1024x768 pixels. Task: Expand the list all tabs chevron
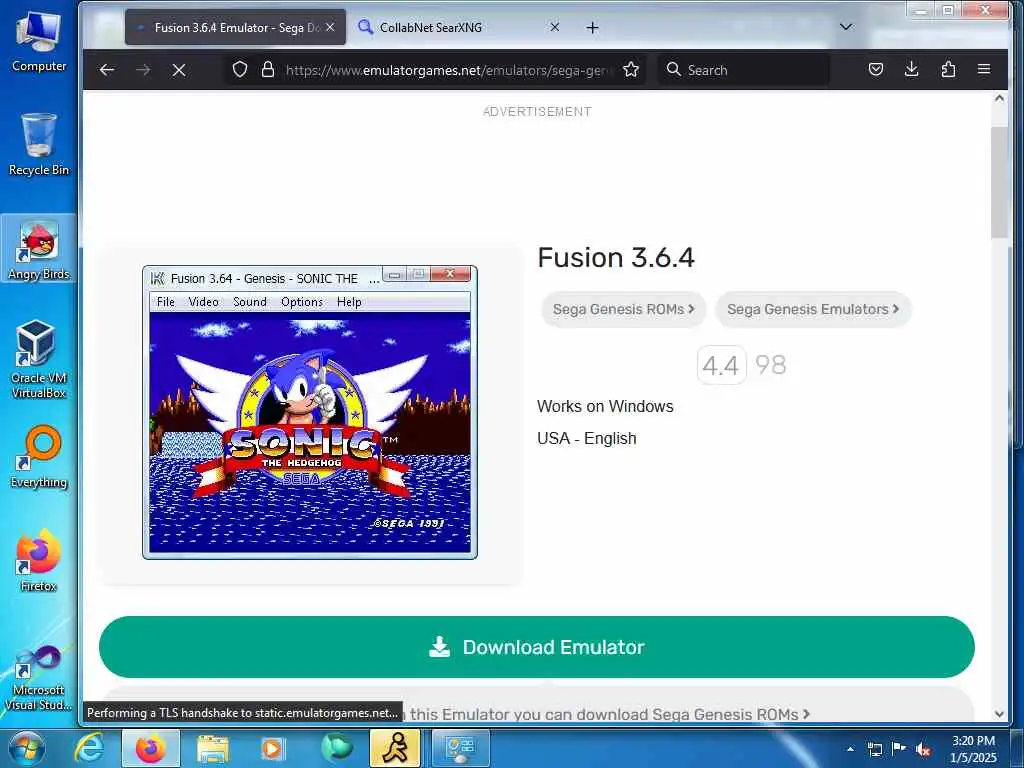(846, 27)
